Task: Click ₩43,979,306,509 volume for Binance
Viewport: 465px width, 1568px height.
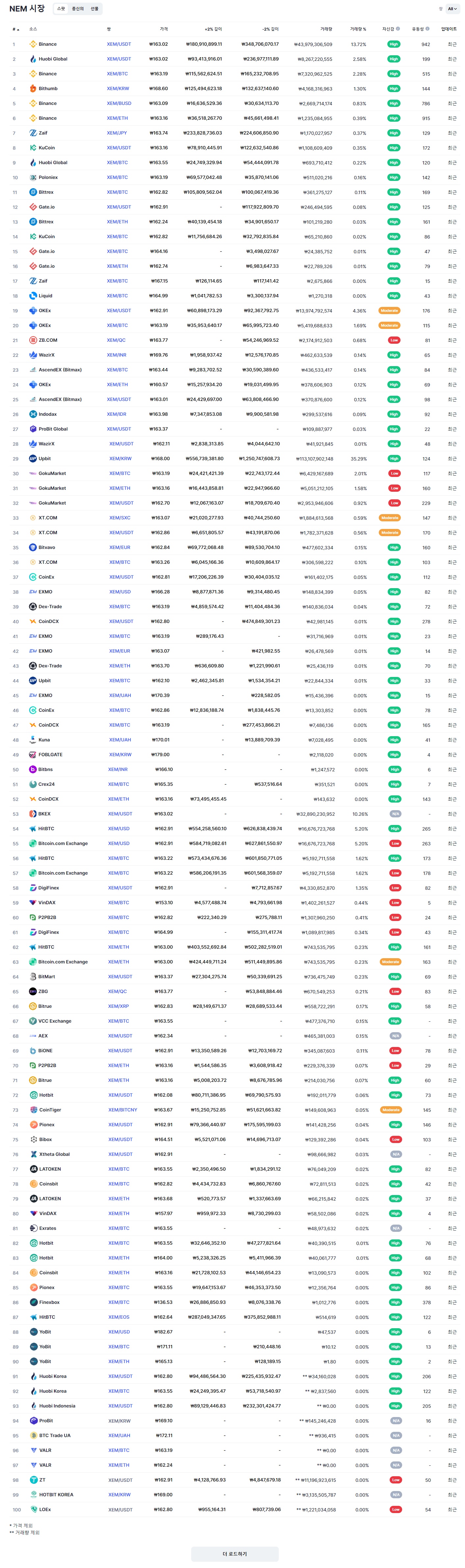Action: [x=313, y=44]
